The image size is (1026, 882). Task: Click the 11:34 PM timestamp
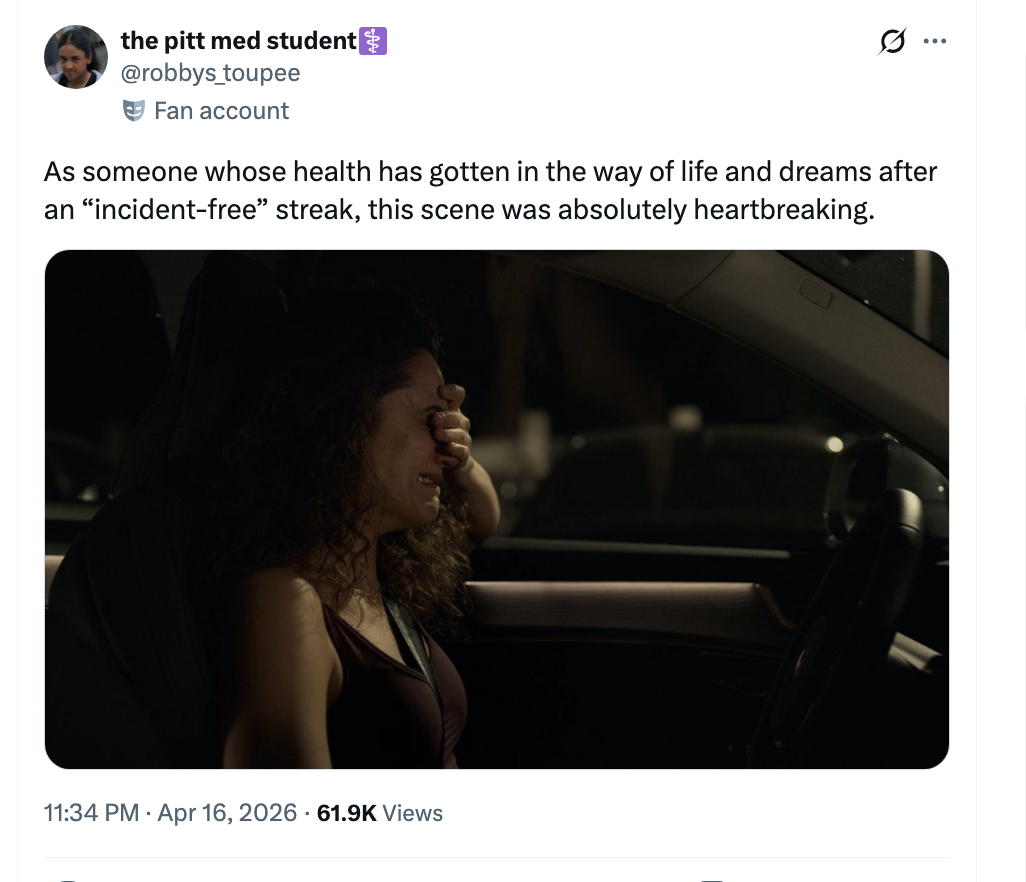92,813
